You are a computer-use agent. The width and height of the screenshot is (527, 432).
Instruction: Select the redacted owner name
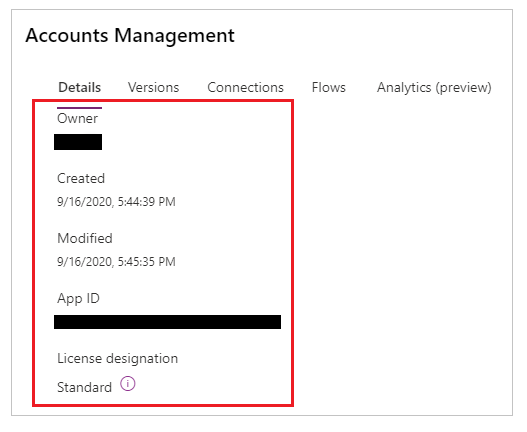(78, 142)
